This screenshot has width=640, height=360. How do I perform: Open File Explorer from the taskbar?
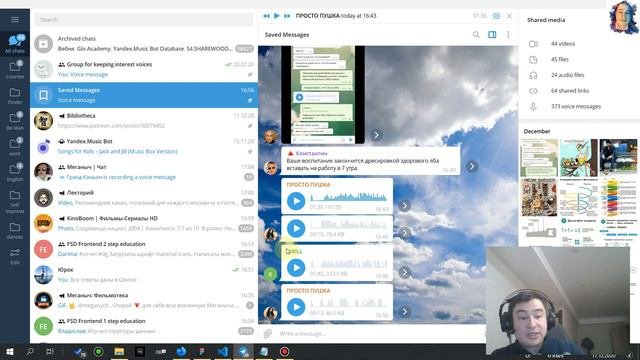[119, 351]
